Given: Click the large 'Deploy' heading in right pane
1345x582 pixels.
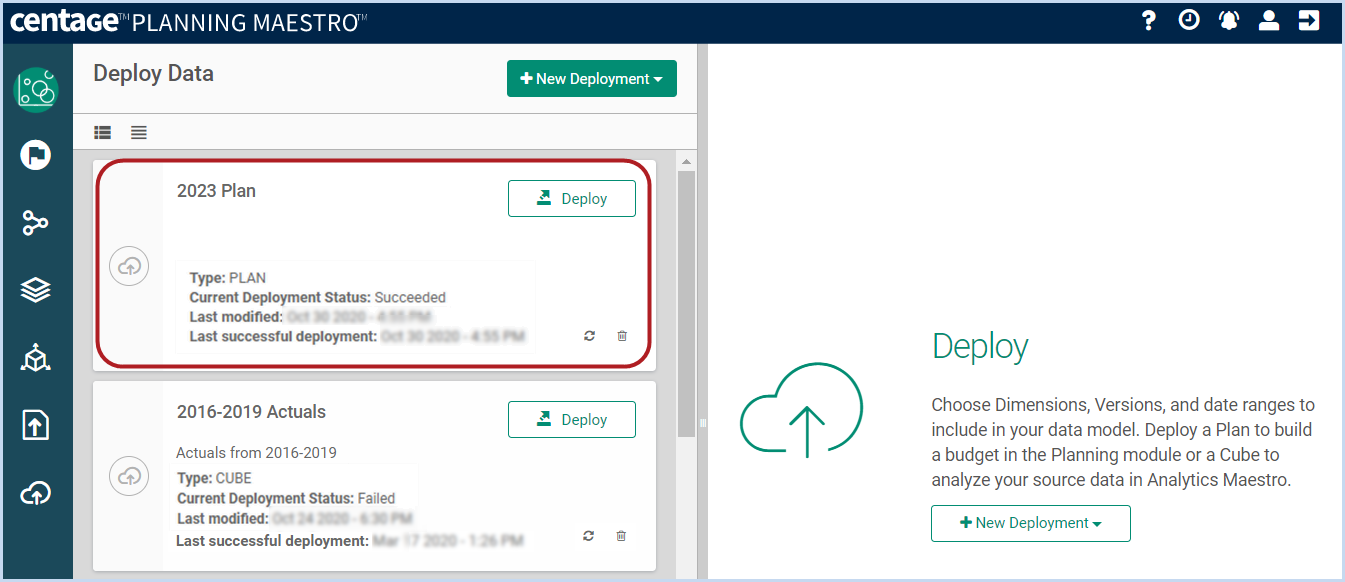Looking at the screenshot, I should click(980, 347).
